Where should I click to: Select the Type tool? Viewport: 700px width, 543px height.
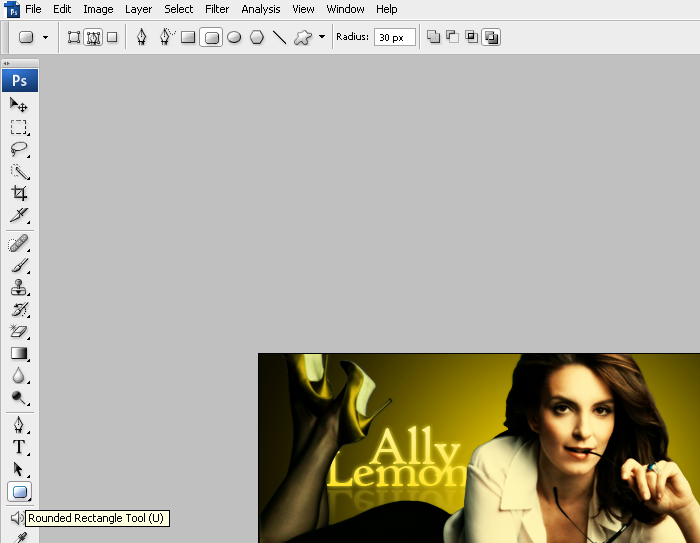coord(19,447)
